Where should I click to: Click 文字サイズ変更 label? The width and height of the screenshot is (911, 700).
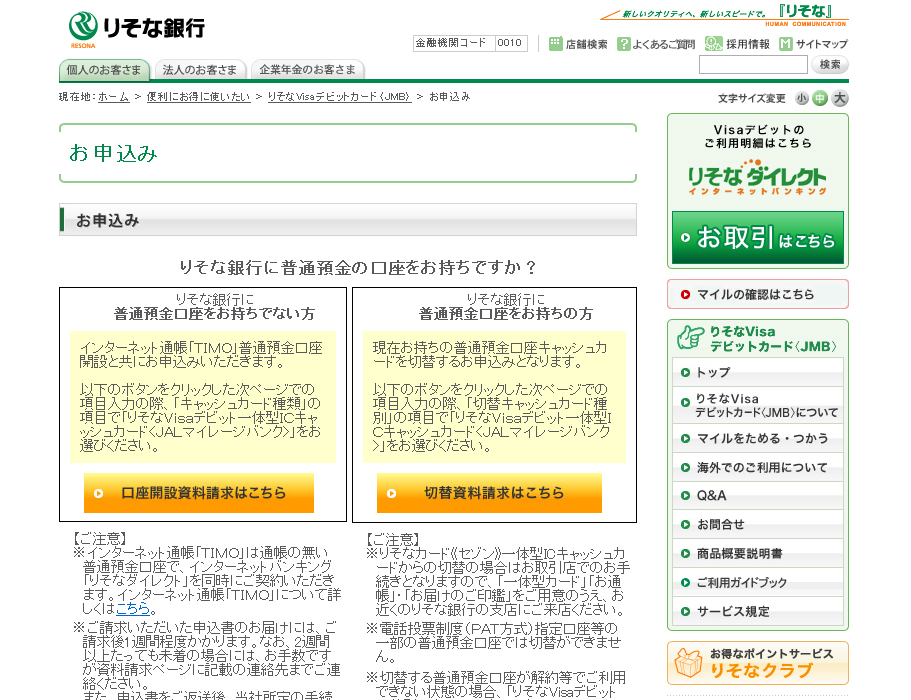point(752,99)
